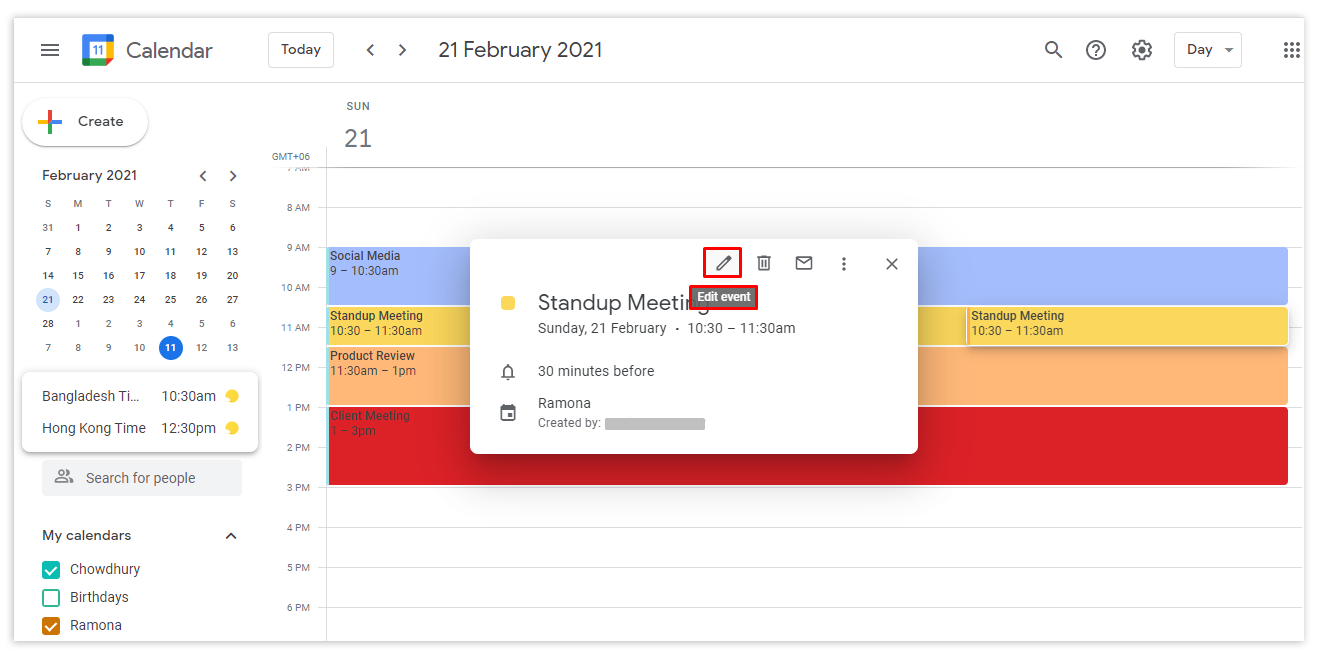Open the main menu hamburger icon
The image size is (1318, 658).
[x=50, y=50]
